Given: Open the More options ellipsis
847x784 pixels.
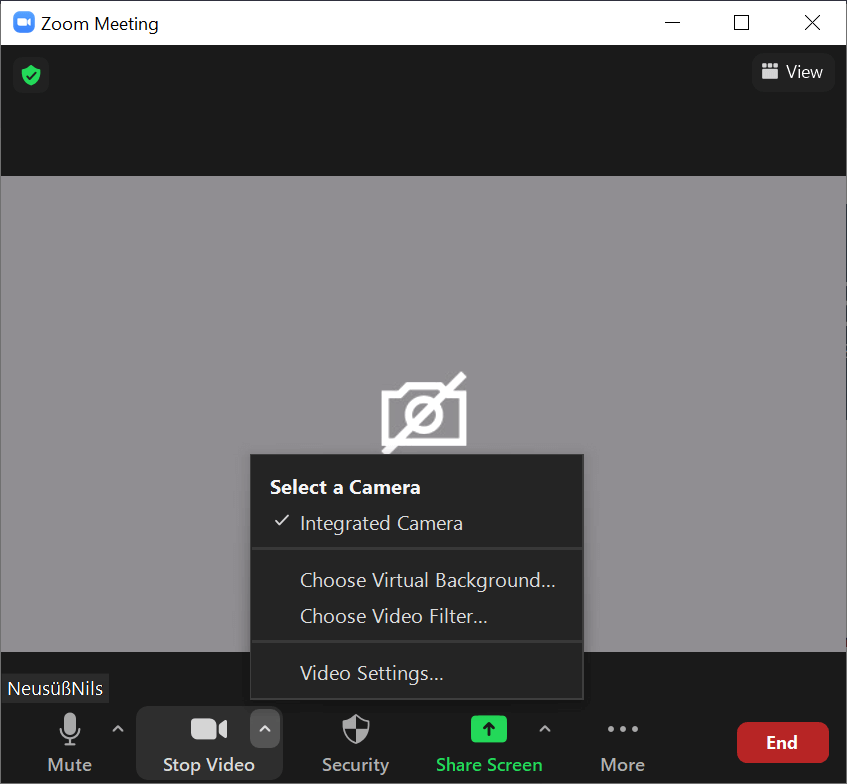Looking at the screenshot, I should pos(622,742).
